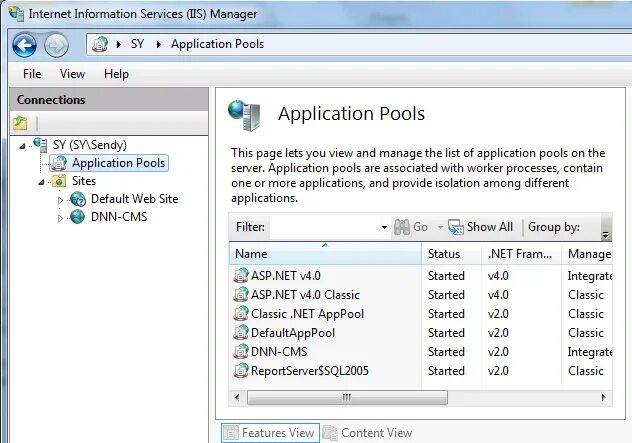Click the scrollbar right arrow
Viewport: 632px width, 443px height.
pos(603,397)
